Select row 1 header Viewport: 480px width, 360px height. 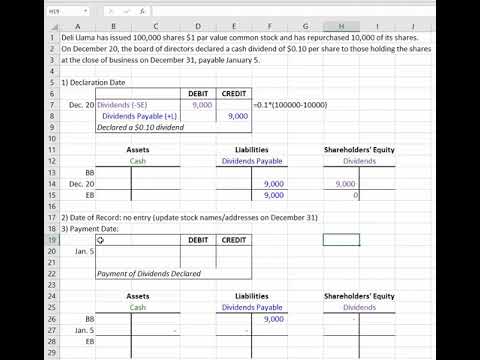click(x=52, y=38)
